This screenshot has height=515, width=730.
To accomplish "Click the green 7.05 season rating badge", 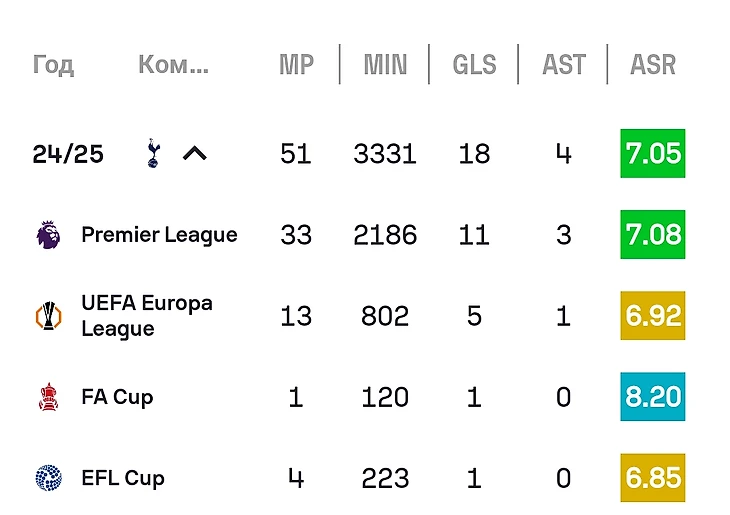I will [x=653, y=154].
